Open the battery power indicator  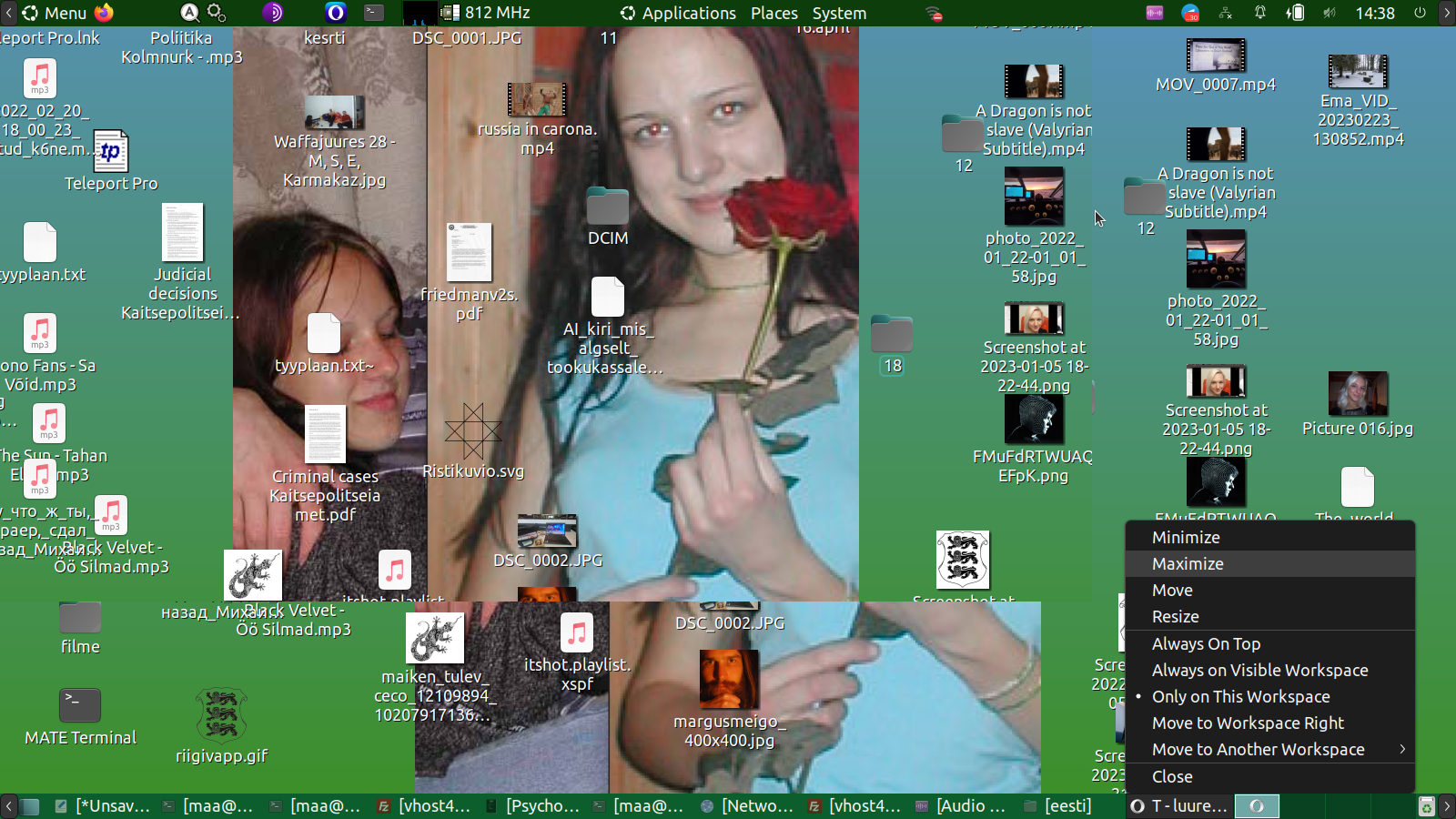(x=1295, y=13)
